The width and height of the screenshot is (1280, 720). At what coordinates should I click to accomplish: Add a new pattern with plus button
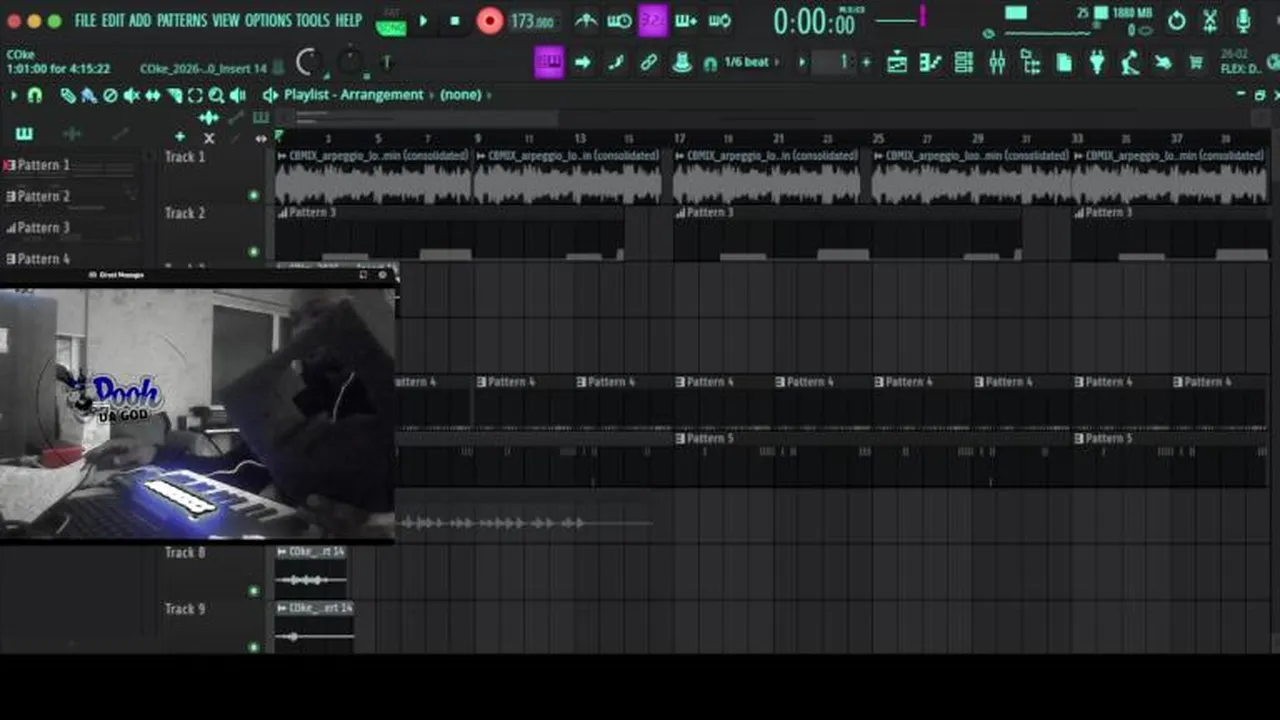coord(866,62)
